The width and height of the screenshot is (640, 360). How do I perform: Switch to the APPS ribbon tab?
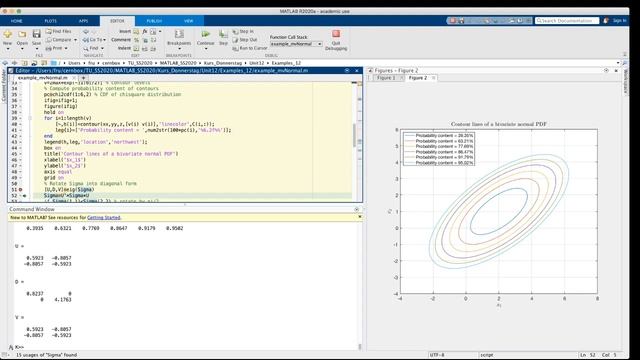coord(83,21)
